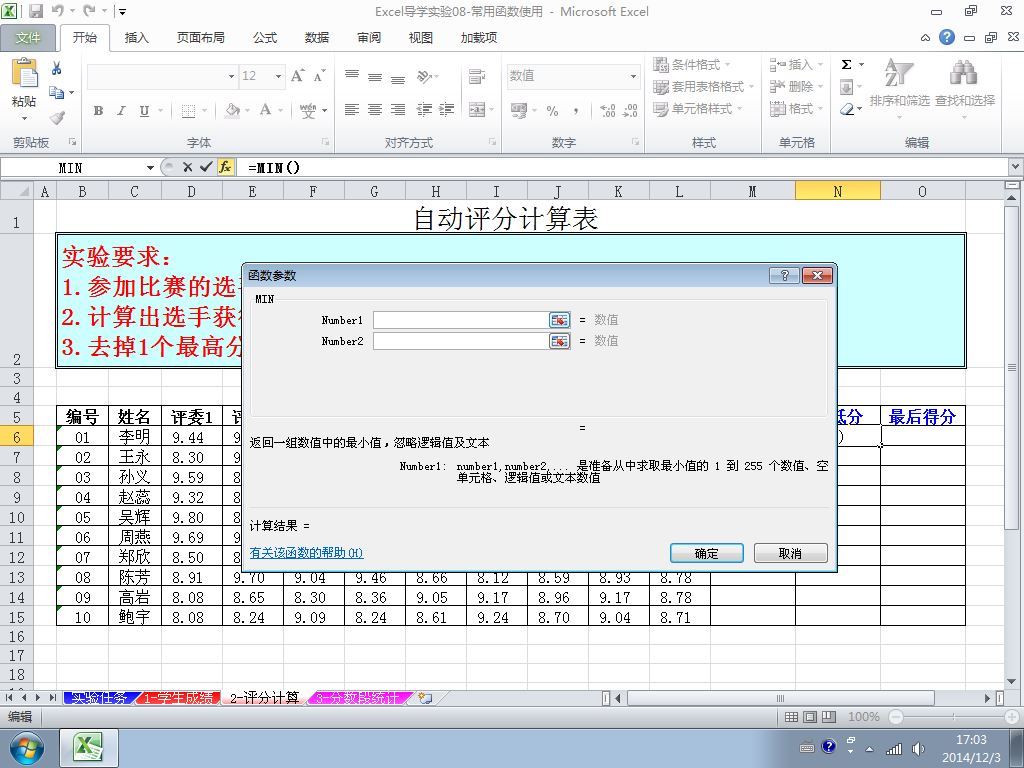1024x768 pixels.
Task: Click the Decrease Font Size icon
Action: 319,76
